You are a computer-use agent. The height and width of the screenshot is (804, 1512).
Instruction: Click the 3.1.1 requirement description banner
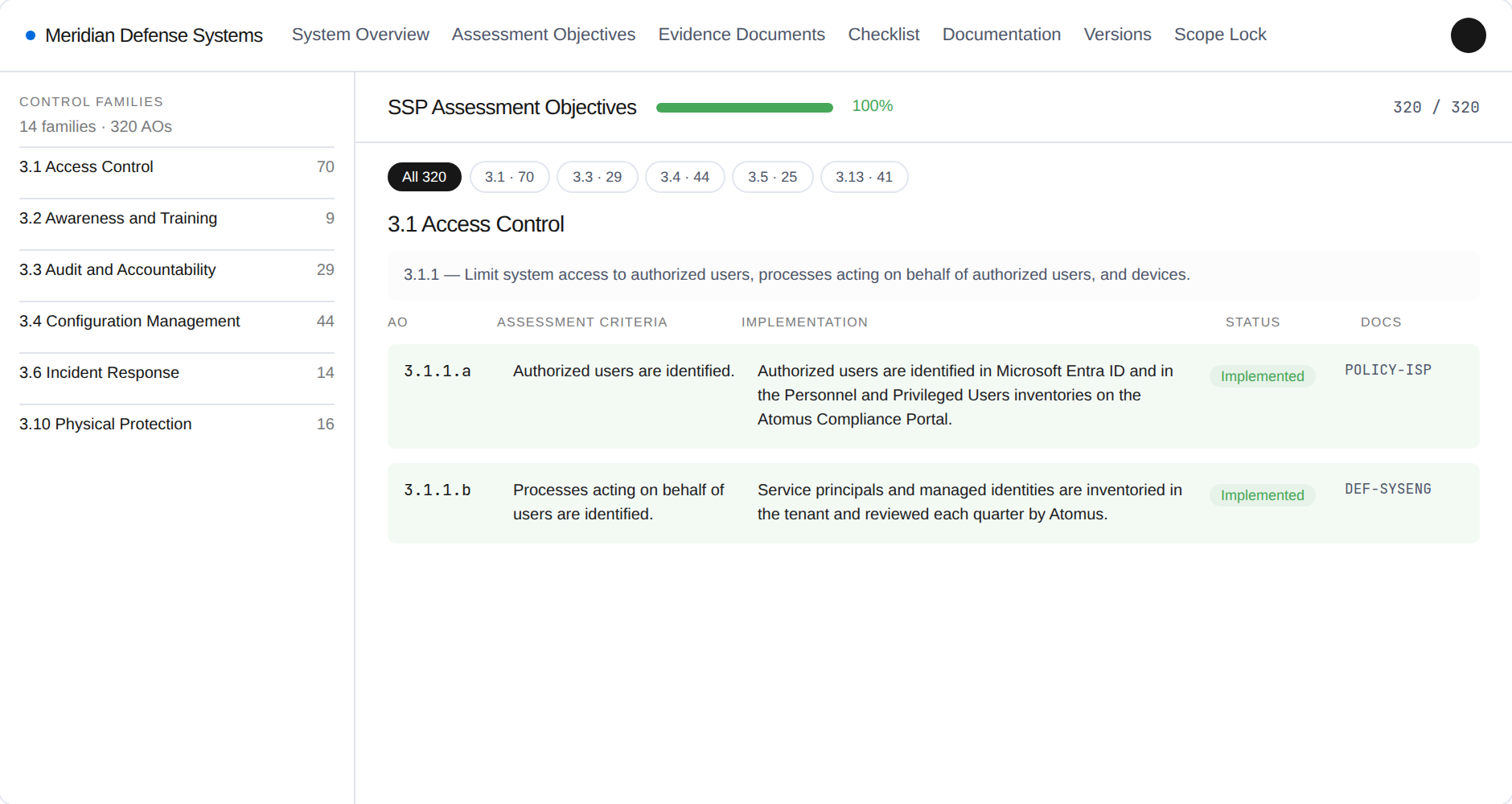tap(934, 275)
